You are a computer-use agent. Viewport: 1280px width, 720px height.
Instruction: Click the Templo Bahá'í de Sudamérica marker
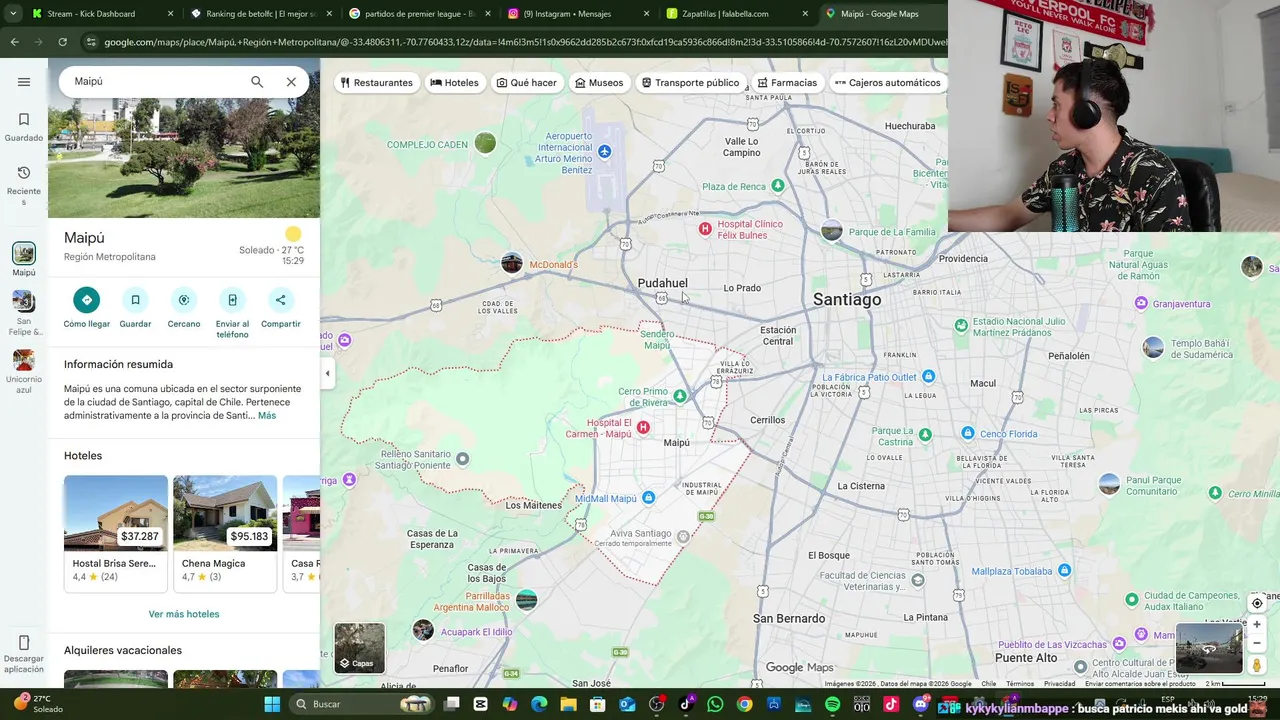(x=1153, y=347)
